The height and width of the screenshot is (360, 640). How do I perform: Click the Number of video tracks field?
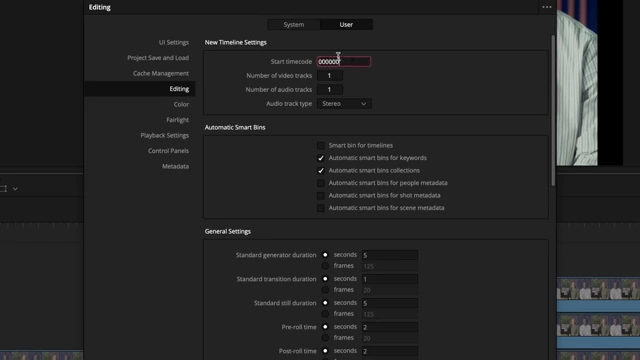[330, 76]
